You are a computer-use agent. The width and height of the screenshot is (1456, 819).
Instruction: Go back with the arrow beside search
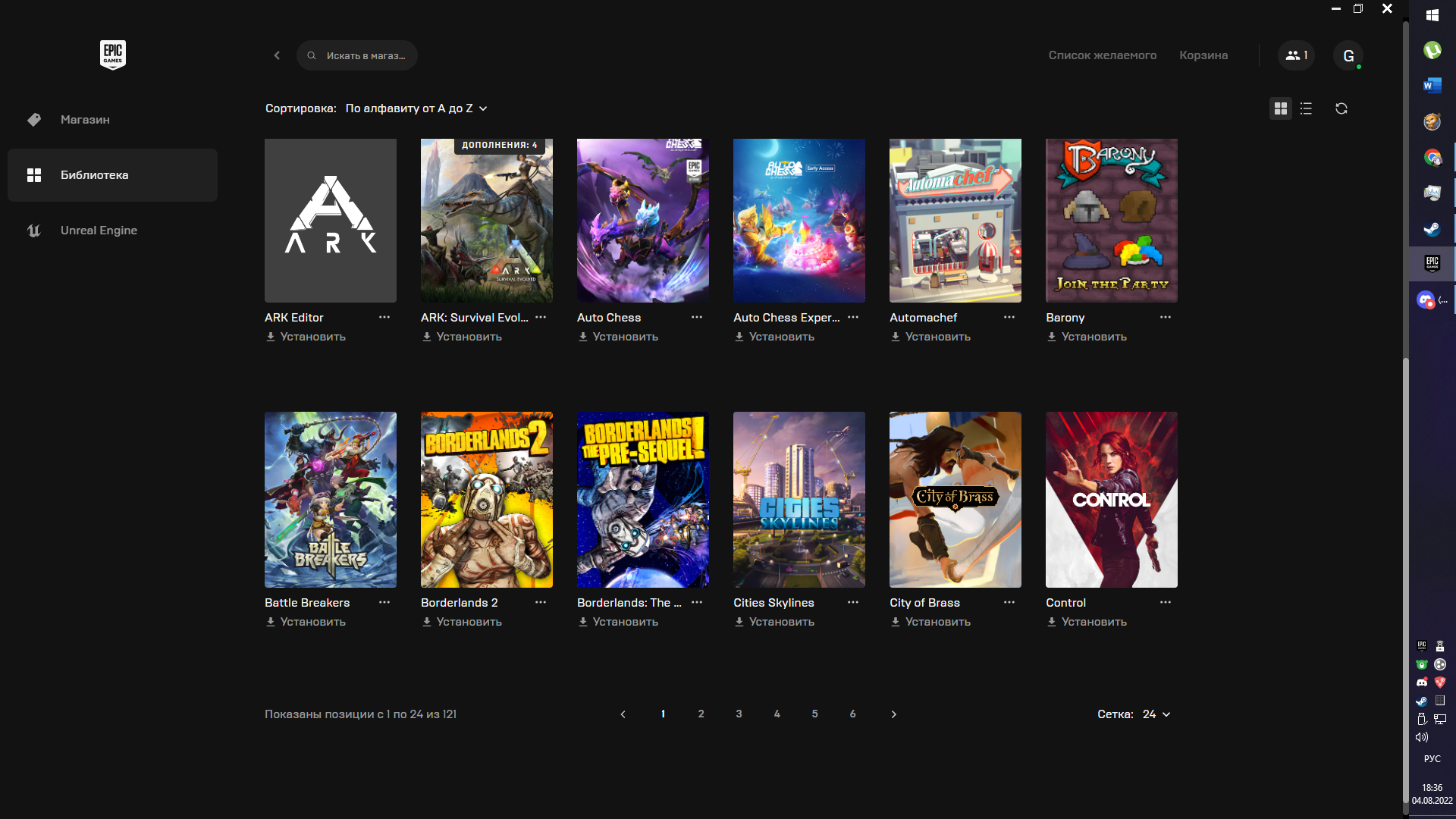277,55
